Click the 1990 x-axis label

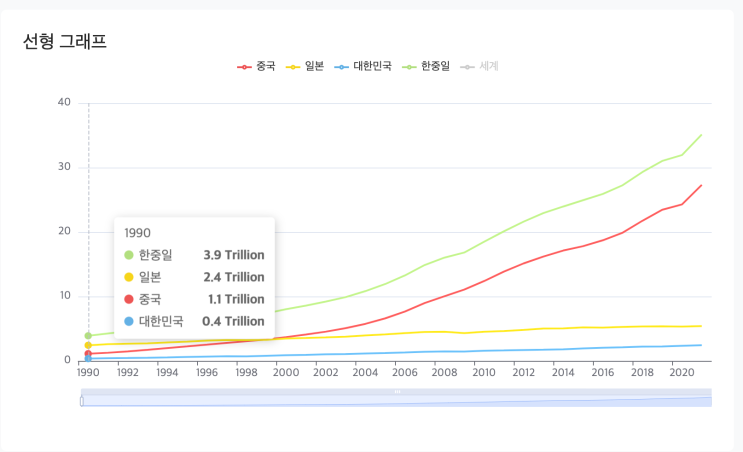tap(88, 373)
